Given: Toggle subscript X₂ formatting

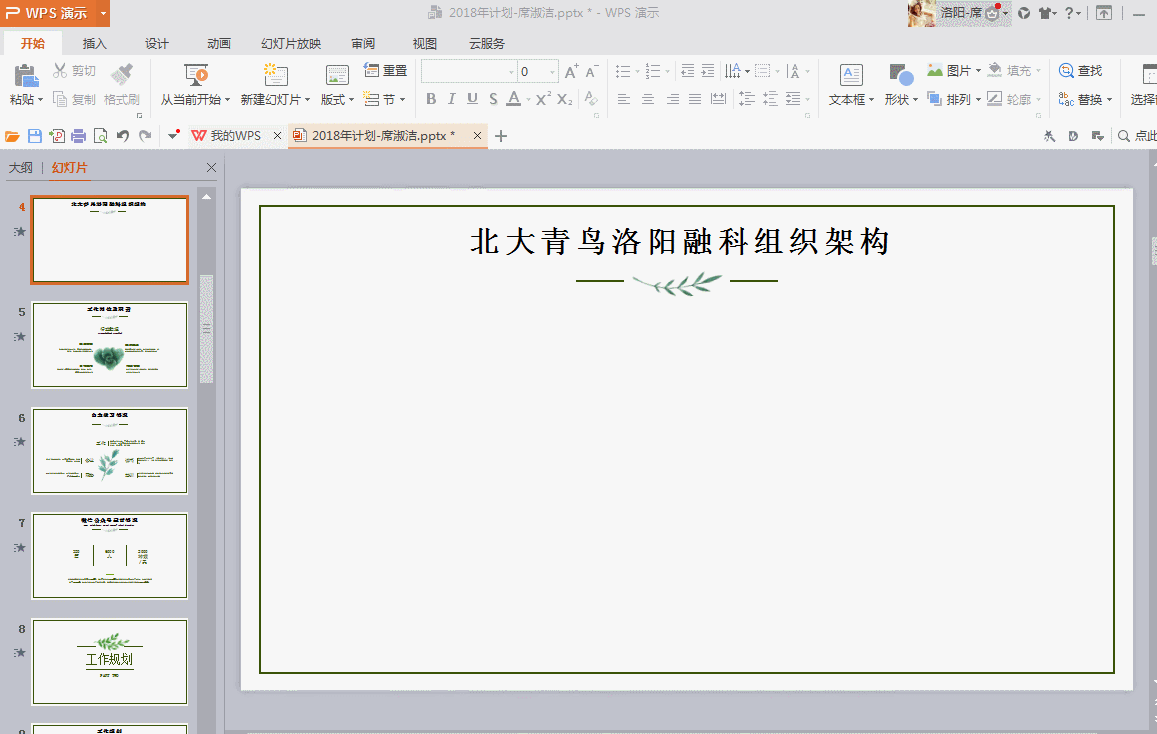Looking at the screenshot, I should click(x=564, y=99).
